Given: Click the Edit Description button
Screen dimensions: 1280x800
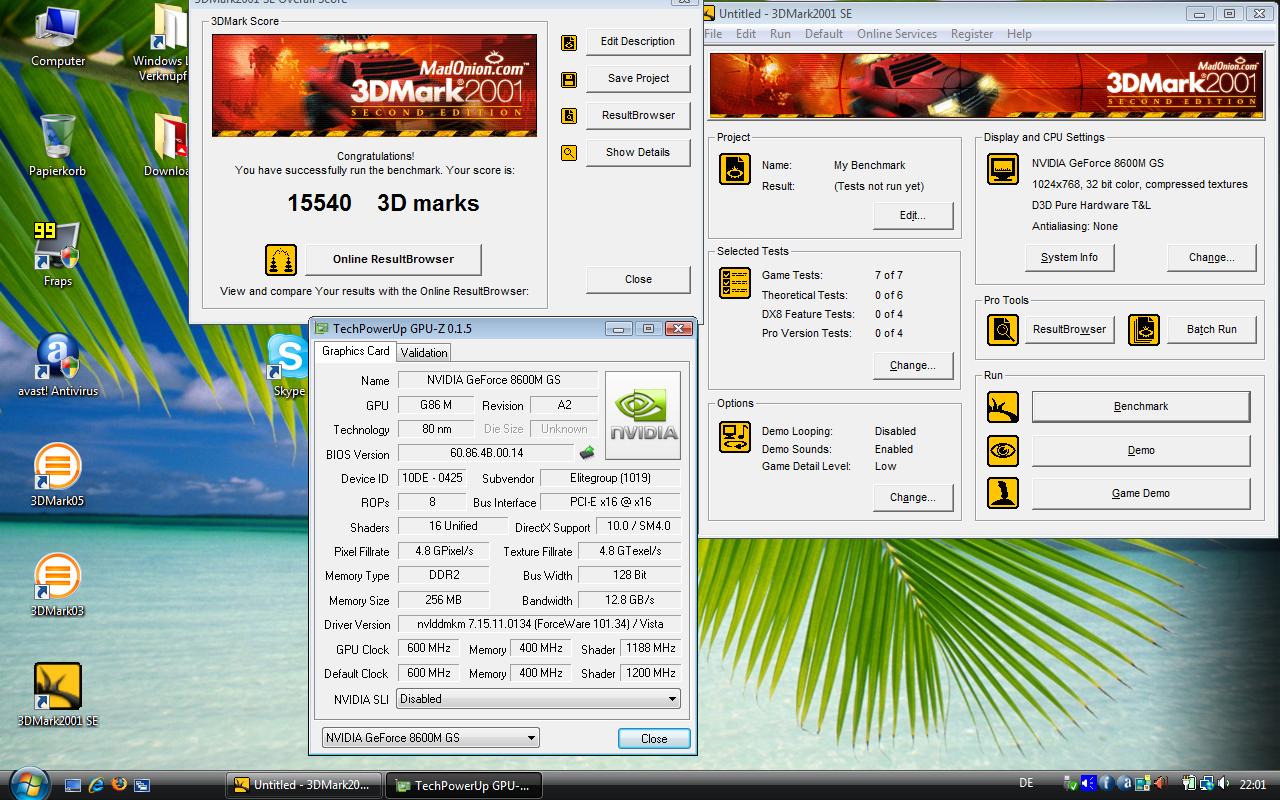Looking at the screenshot, I should [x=638, y=42].
